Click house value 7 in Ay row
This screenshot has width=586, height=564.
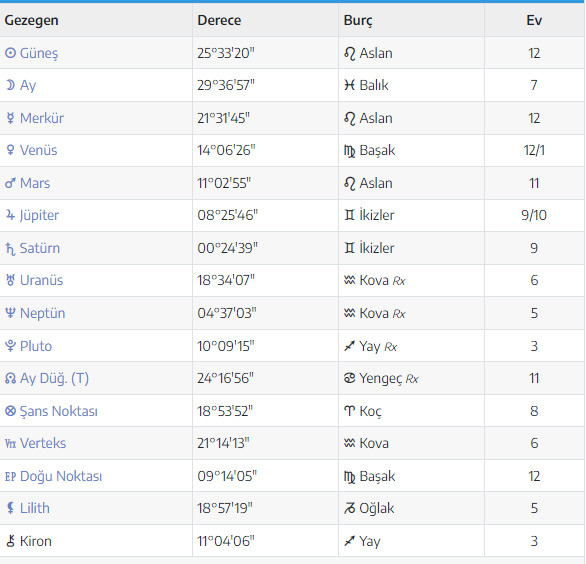click(534, 85)
